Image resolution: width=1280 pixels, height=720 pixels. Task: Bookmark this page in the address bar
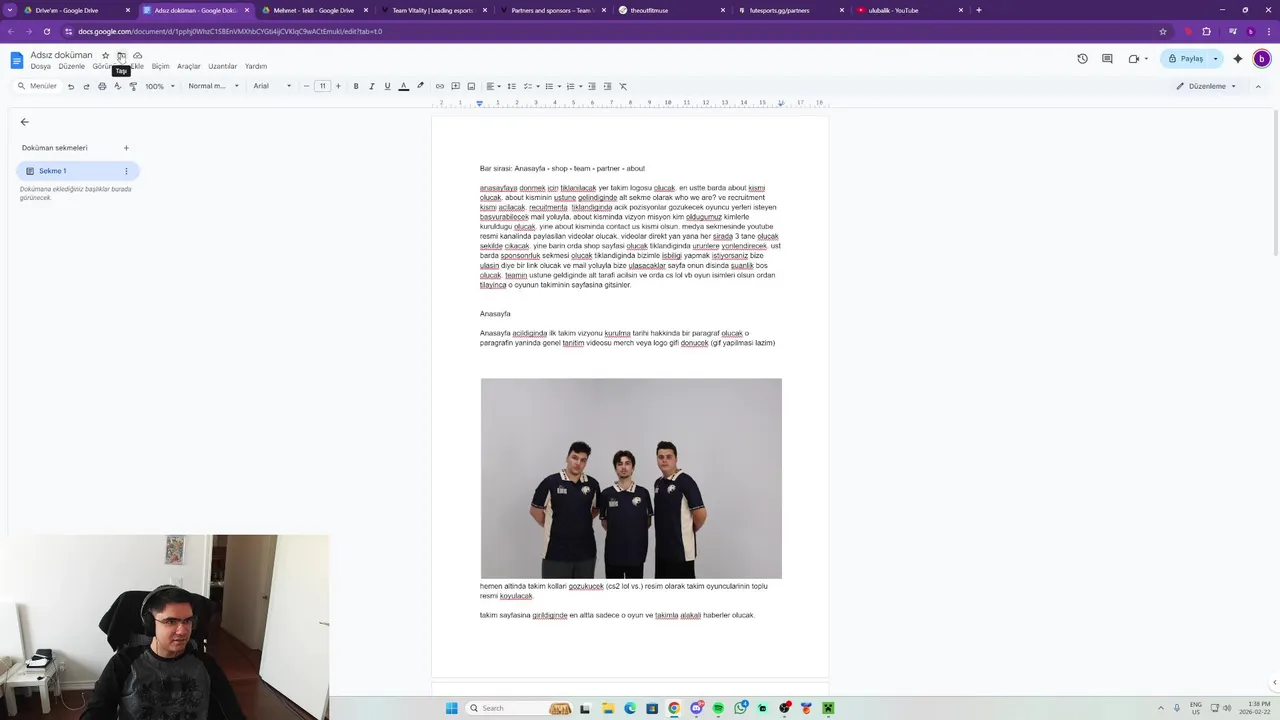click(1163, 31)
